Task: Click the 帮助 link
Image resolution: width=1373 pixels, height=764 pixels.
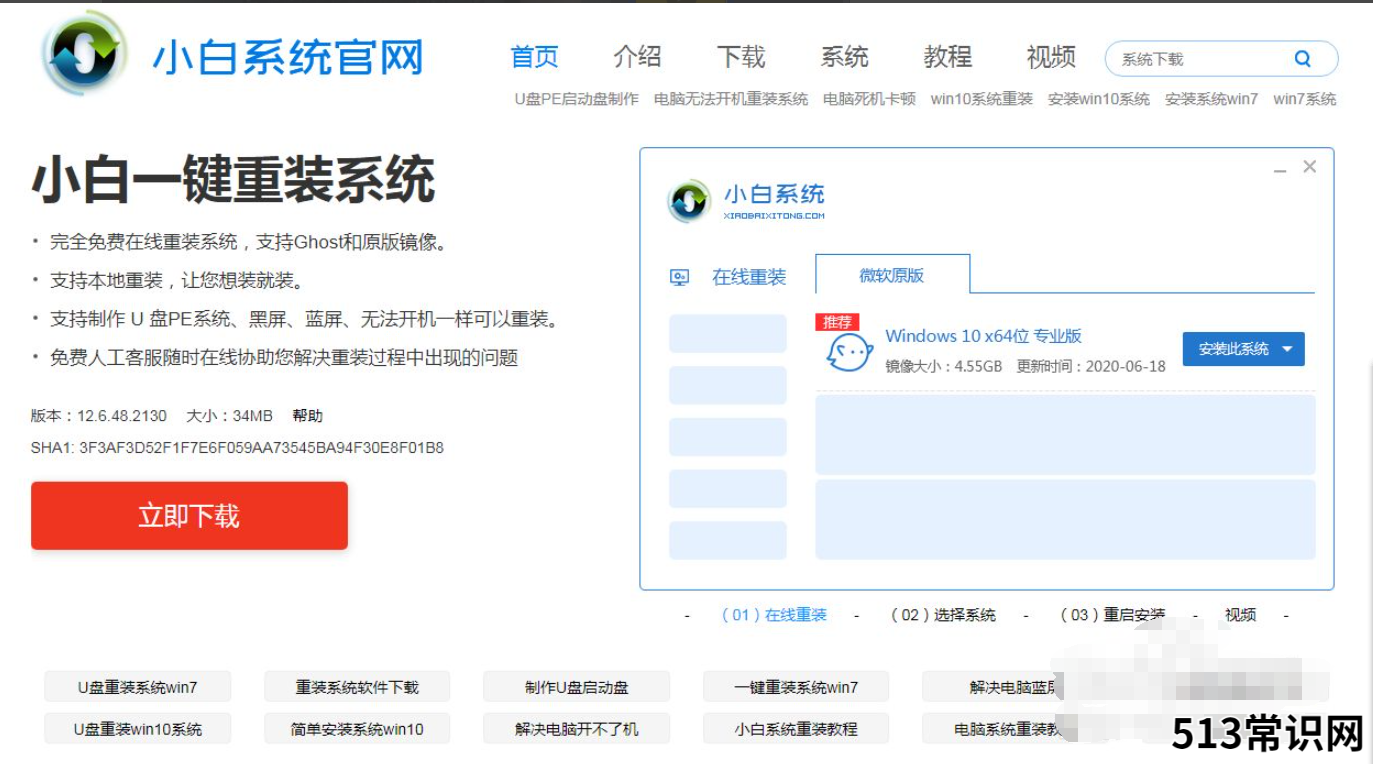Action: [308, 416]
